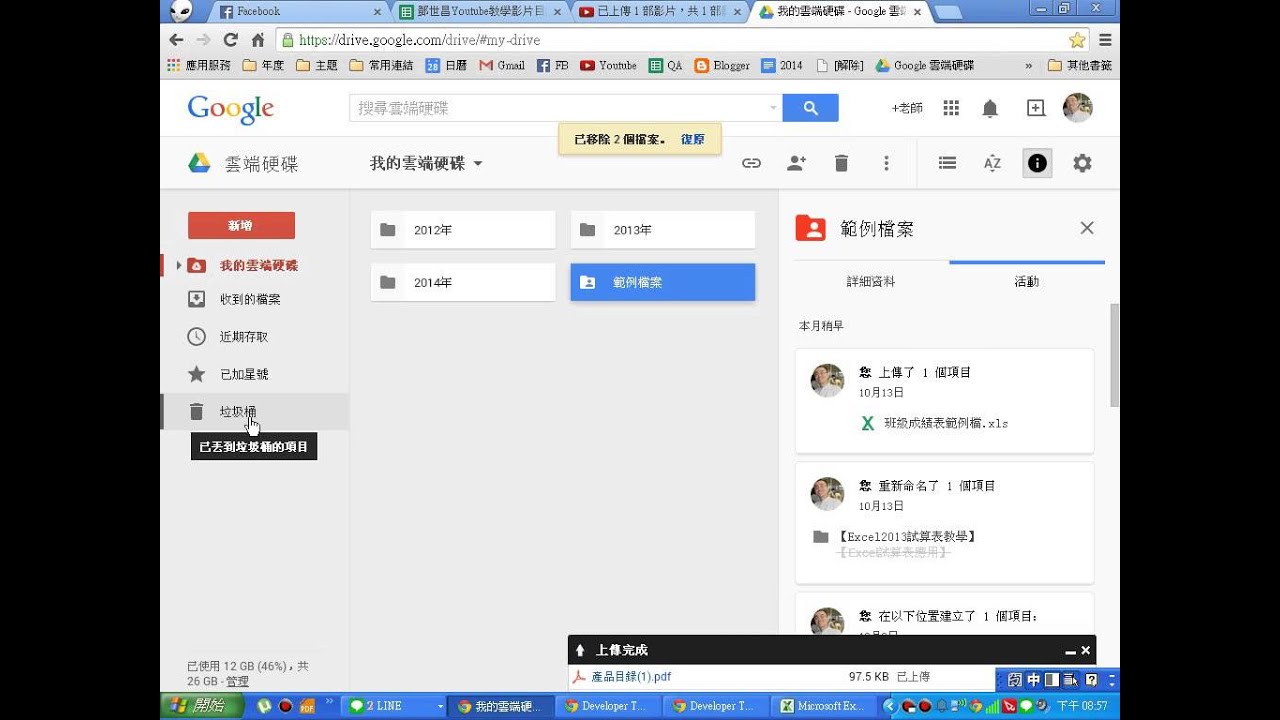This screenshot has height=720, width=1280.
Task: Open 近期存取 in the sidebar
Action: click(x=243, y=337)
